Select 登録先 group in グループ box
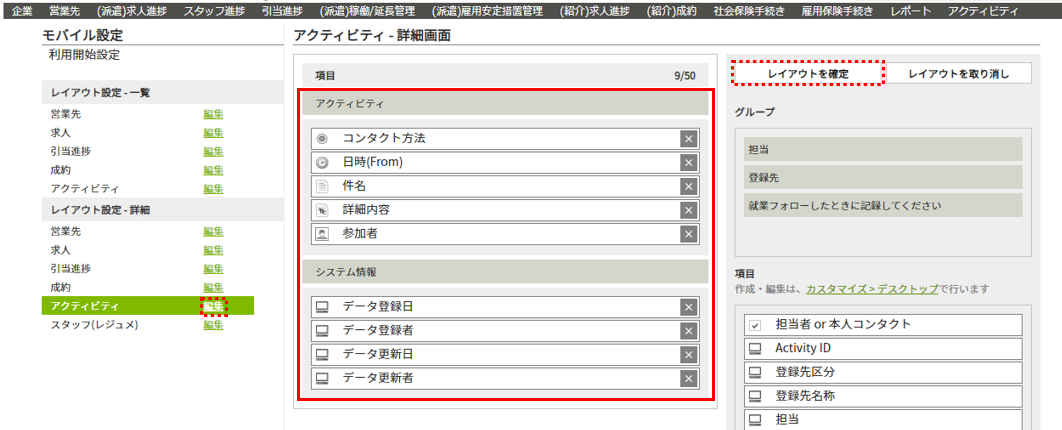Viewport: 1062px width, 430px height. click(883, 177)
